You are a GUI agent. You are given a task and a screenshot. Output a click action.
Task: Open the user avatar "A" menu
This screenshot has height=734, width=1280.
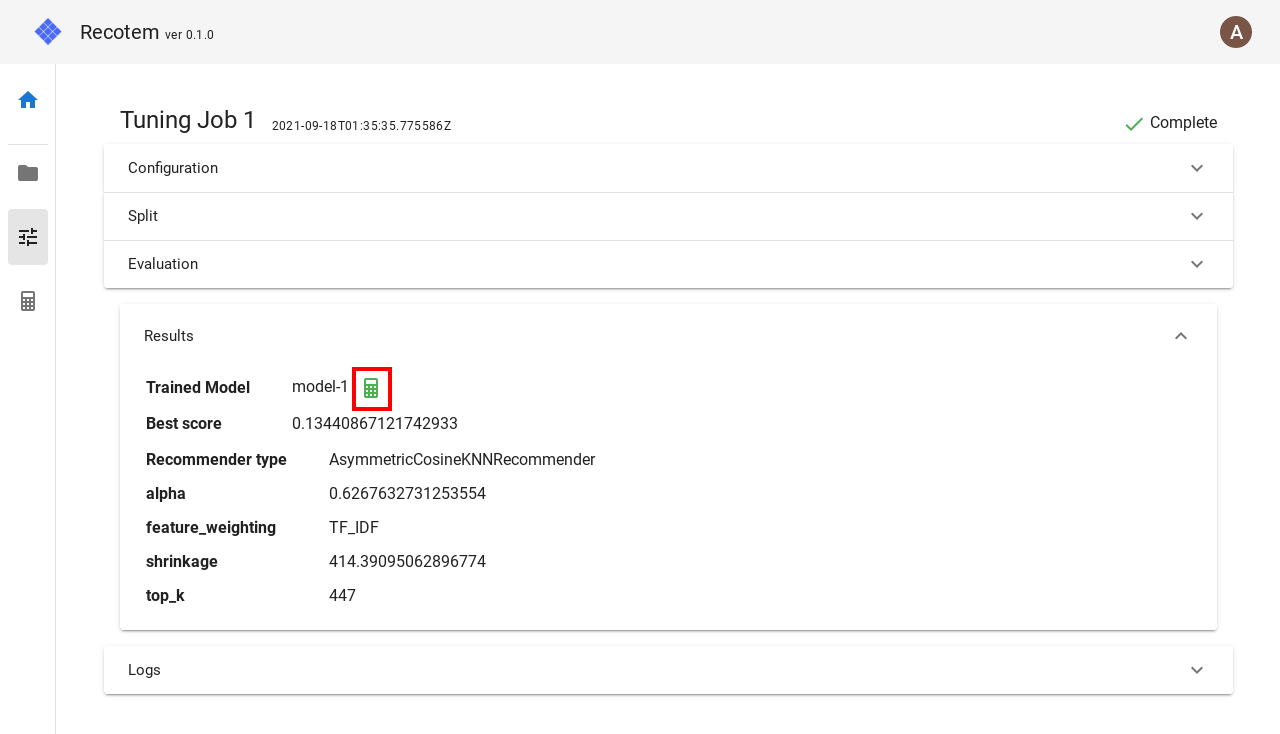click(1236, 32)
